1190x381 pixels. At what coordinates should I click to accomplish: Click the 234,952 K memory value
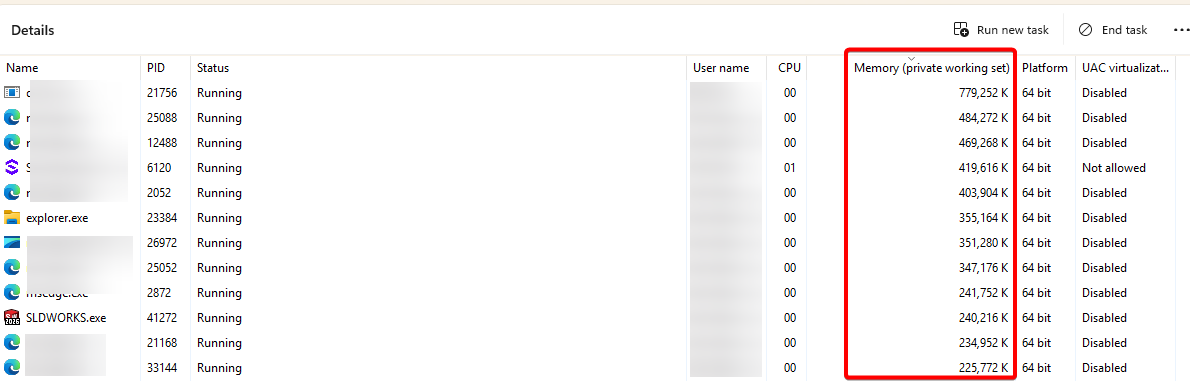coord(984,342)
